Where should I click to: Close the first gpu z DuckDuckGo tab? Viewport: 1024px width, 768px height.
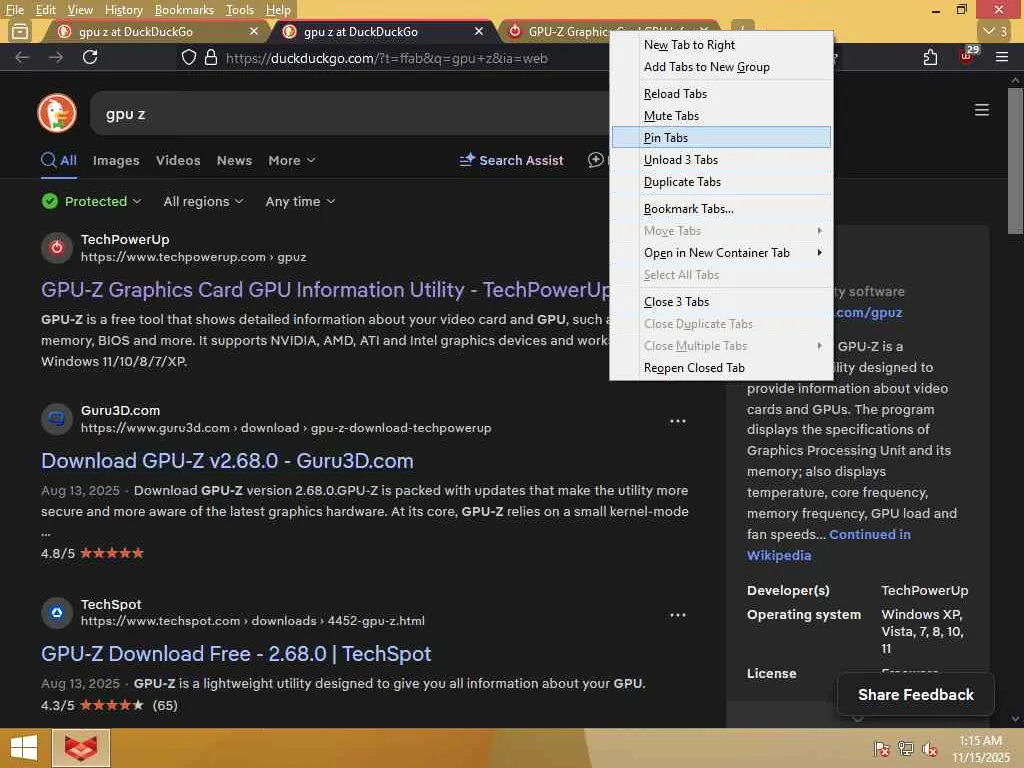click(x=254, y=31)
